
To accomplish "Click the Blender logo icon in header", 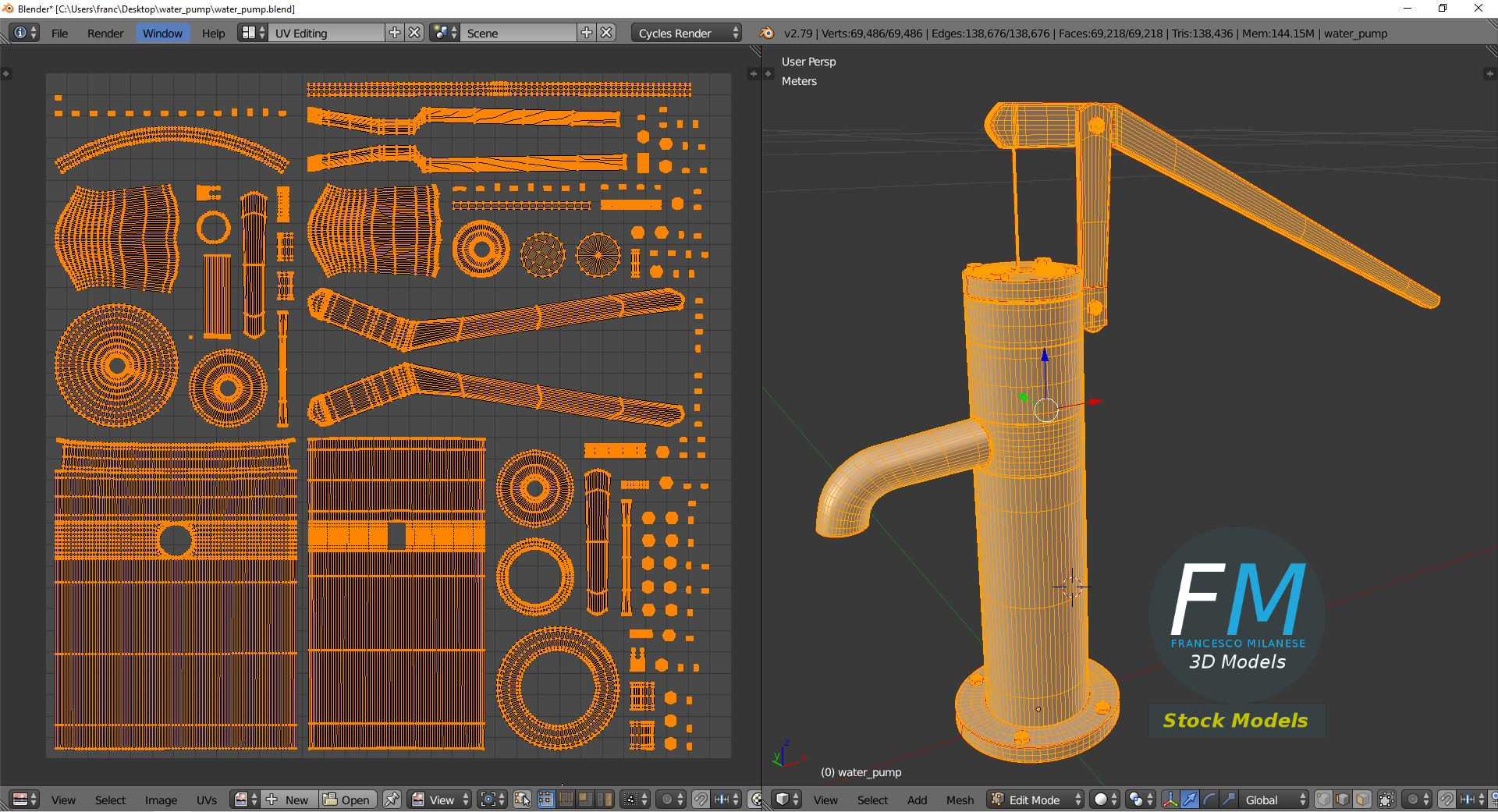I will (x=767, y=33).
